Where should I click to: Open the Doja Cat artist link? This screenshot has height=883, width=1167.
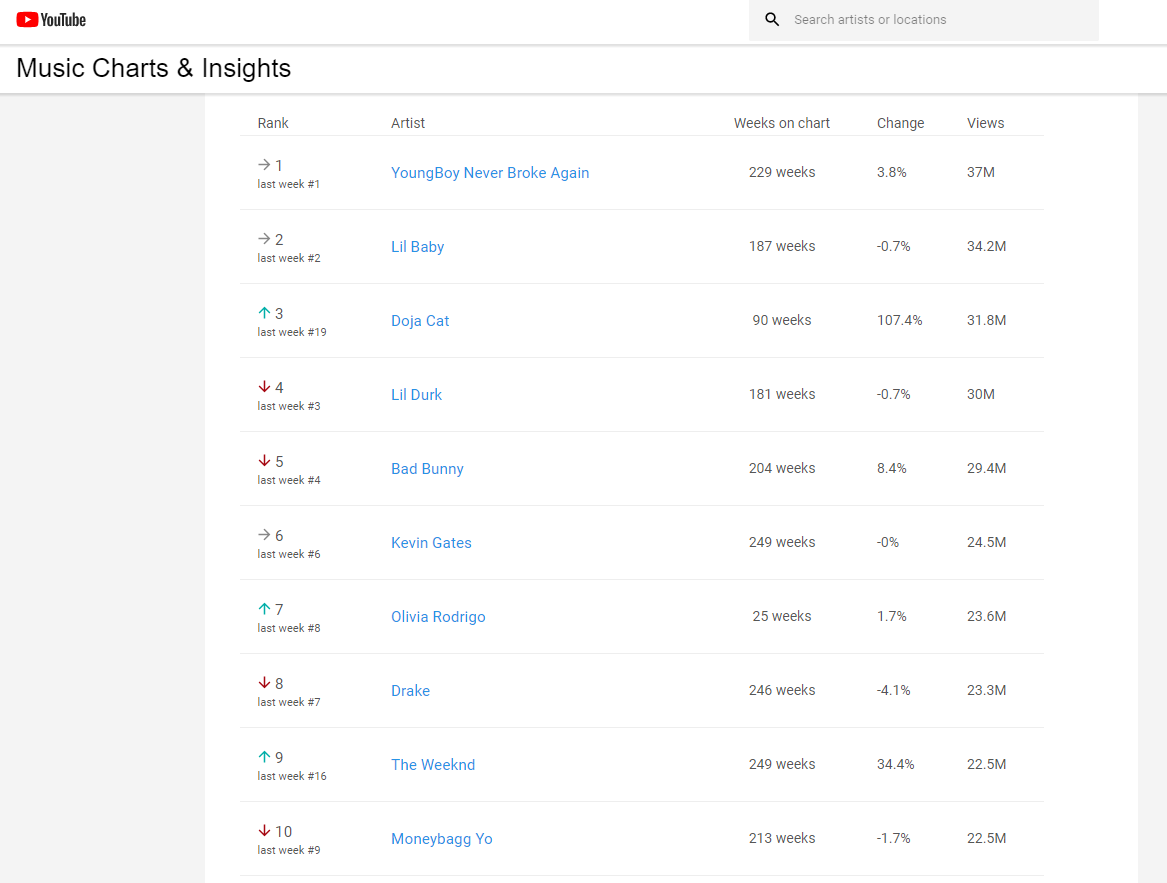420,321
